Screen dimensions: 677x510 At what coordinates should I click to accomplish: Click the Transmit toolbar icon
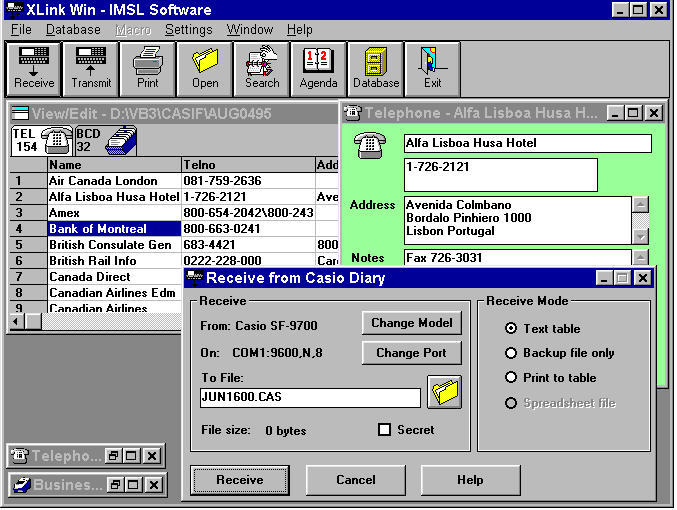tap(91, 68)
